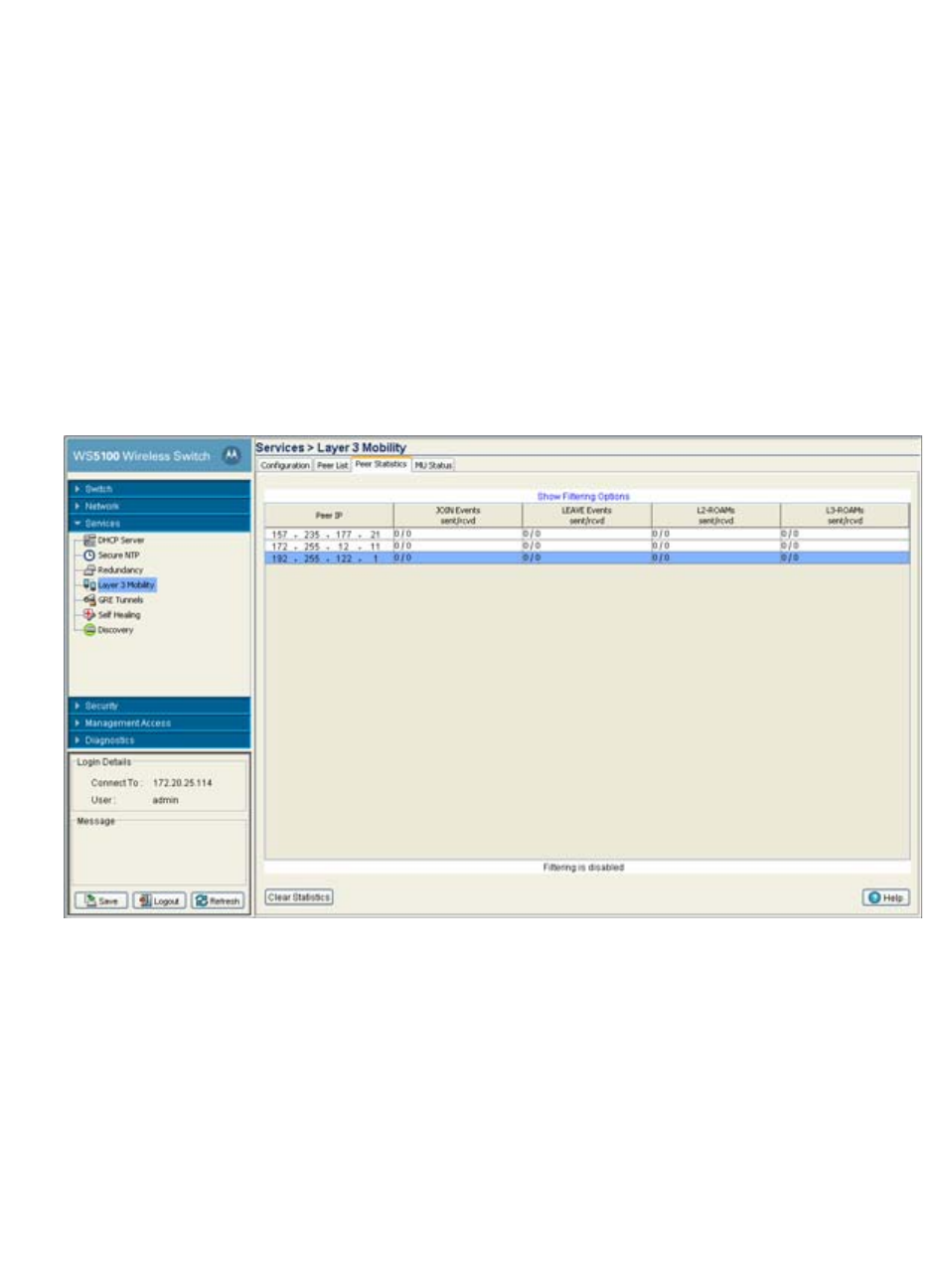
Task: Click the Connect To address 172.20.25.114
Action: pos(182,783)
